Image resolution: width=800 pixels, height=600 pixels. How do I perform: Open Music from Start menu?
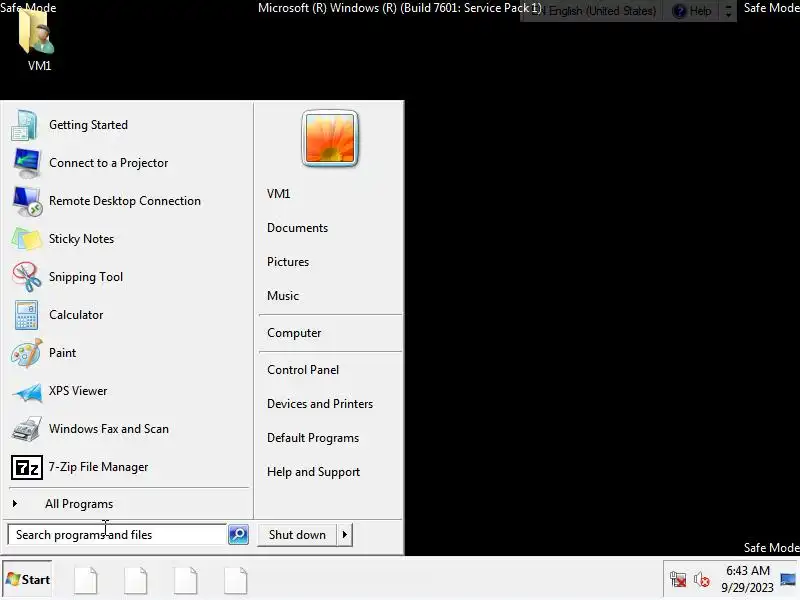click(x=283, y=296)
